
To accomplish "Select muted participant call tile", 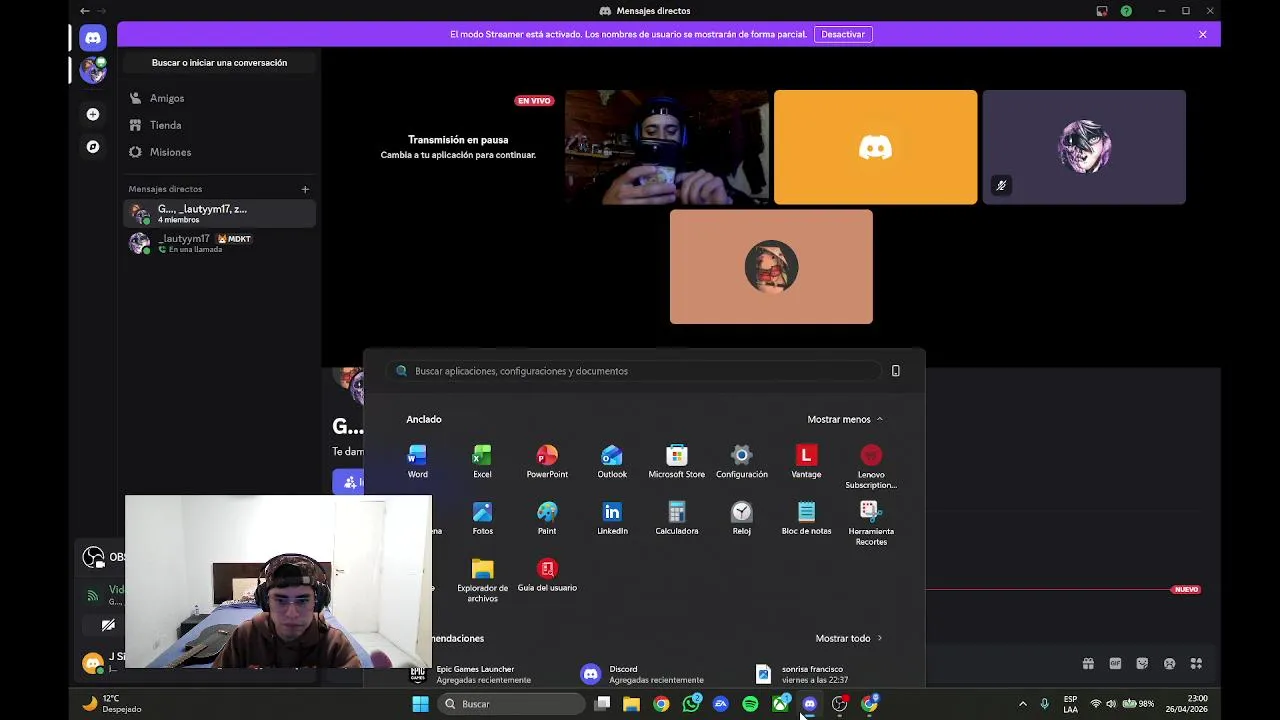I will [1084, 147].
